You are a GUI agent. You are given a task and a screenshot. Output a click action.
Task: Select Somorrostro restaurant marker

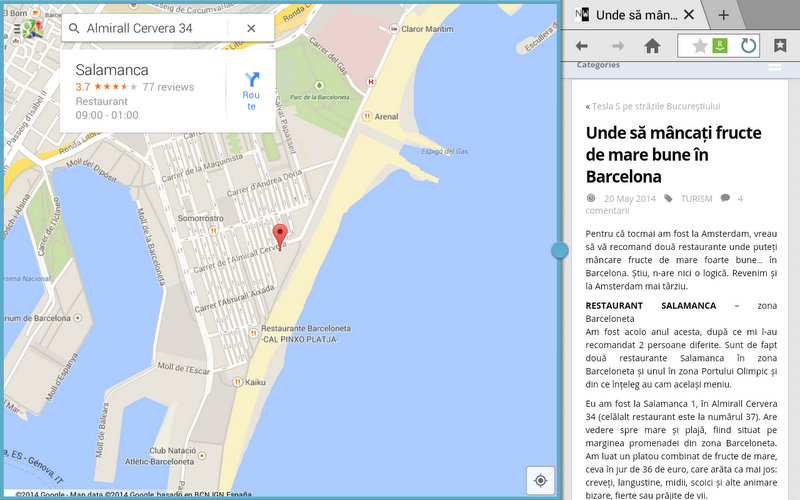point(213,231)
